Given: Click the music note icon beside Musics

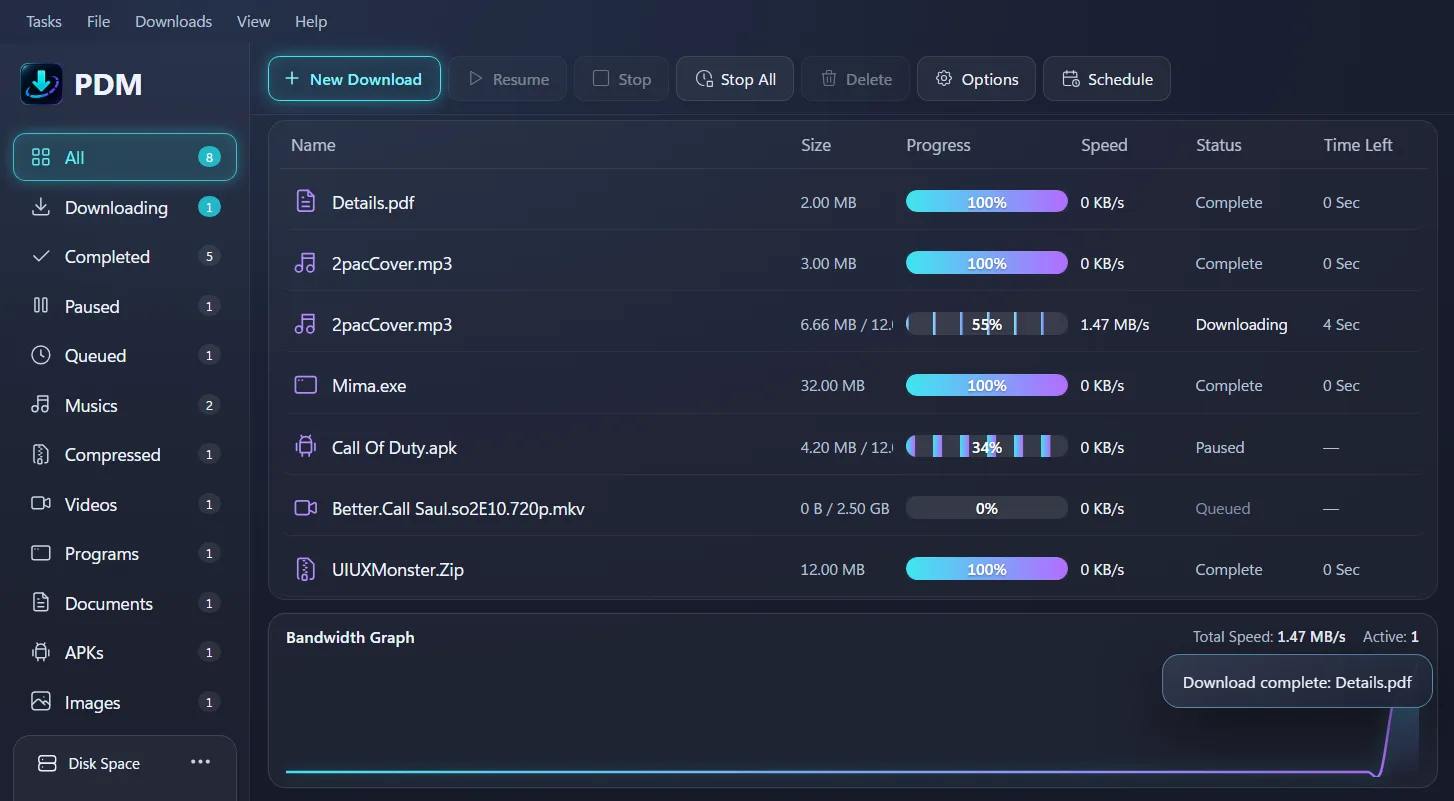Looking at the screenshot, I should 41,405.
